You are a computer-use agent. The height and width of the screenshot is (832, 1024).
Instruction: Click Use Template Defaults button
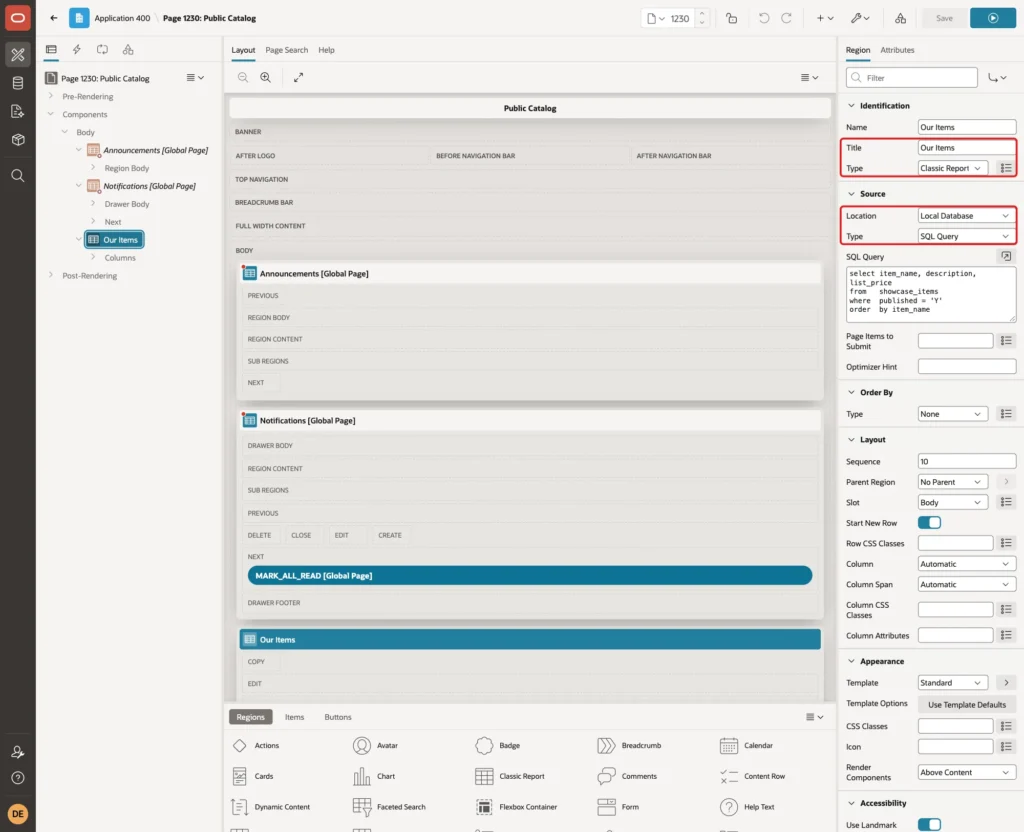[967, 705]
